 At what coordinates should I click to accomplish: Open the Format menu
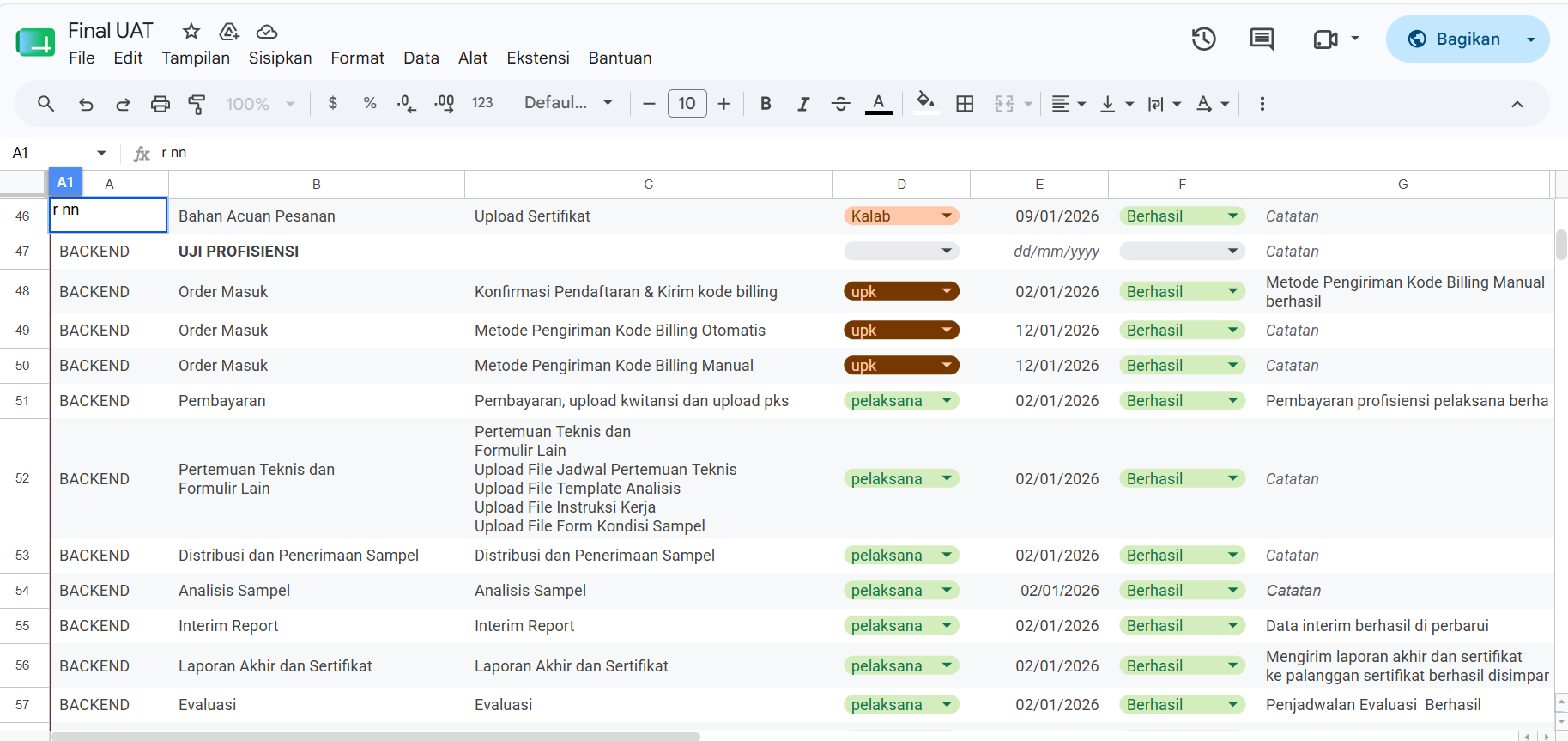pyautogui.click(x=357, y=58)
